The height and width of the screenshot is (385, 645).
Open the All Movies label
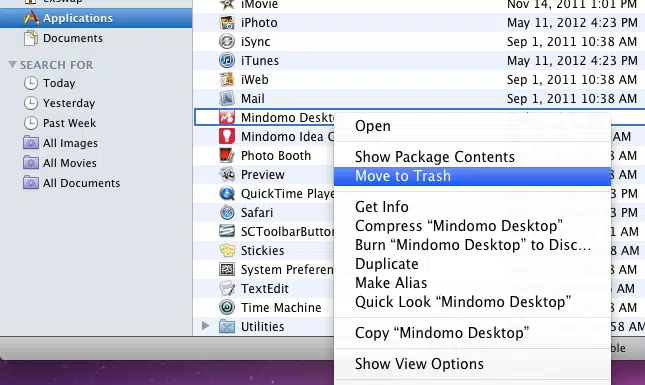point(70,163)
